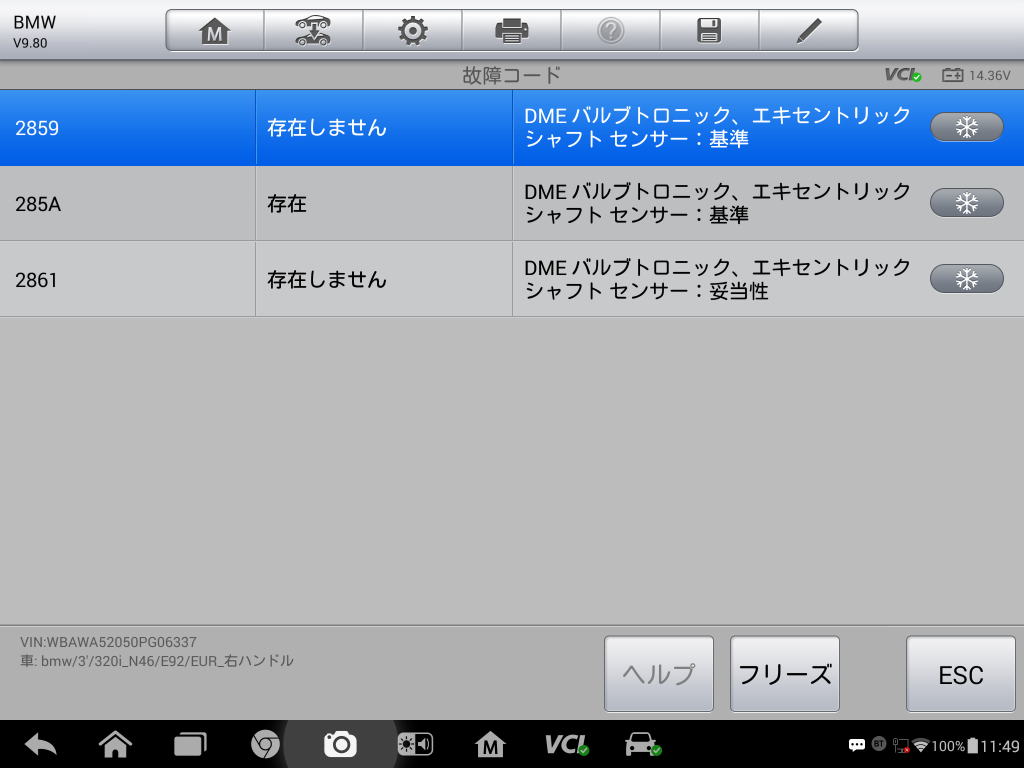Open settings gear in top toolbar
This screenshot has width=1024, height=768.
click(x=412, y=31)
